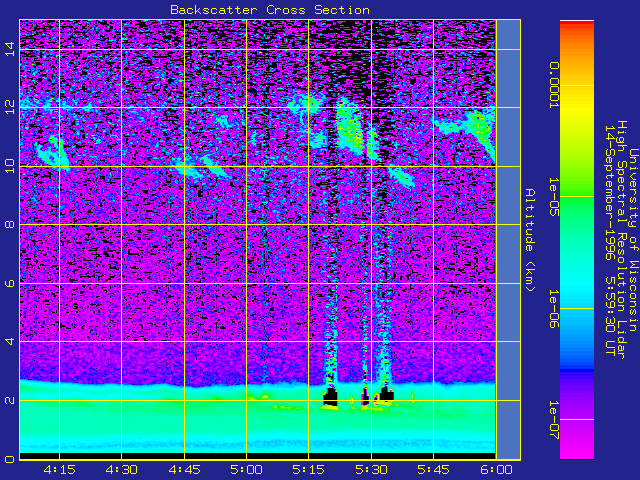Image resolution: width=640 pixels, height=480 pixels.
Task: Click the altitude label 6
Action: click(10, 283)
